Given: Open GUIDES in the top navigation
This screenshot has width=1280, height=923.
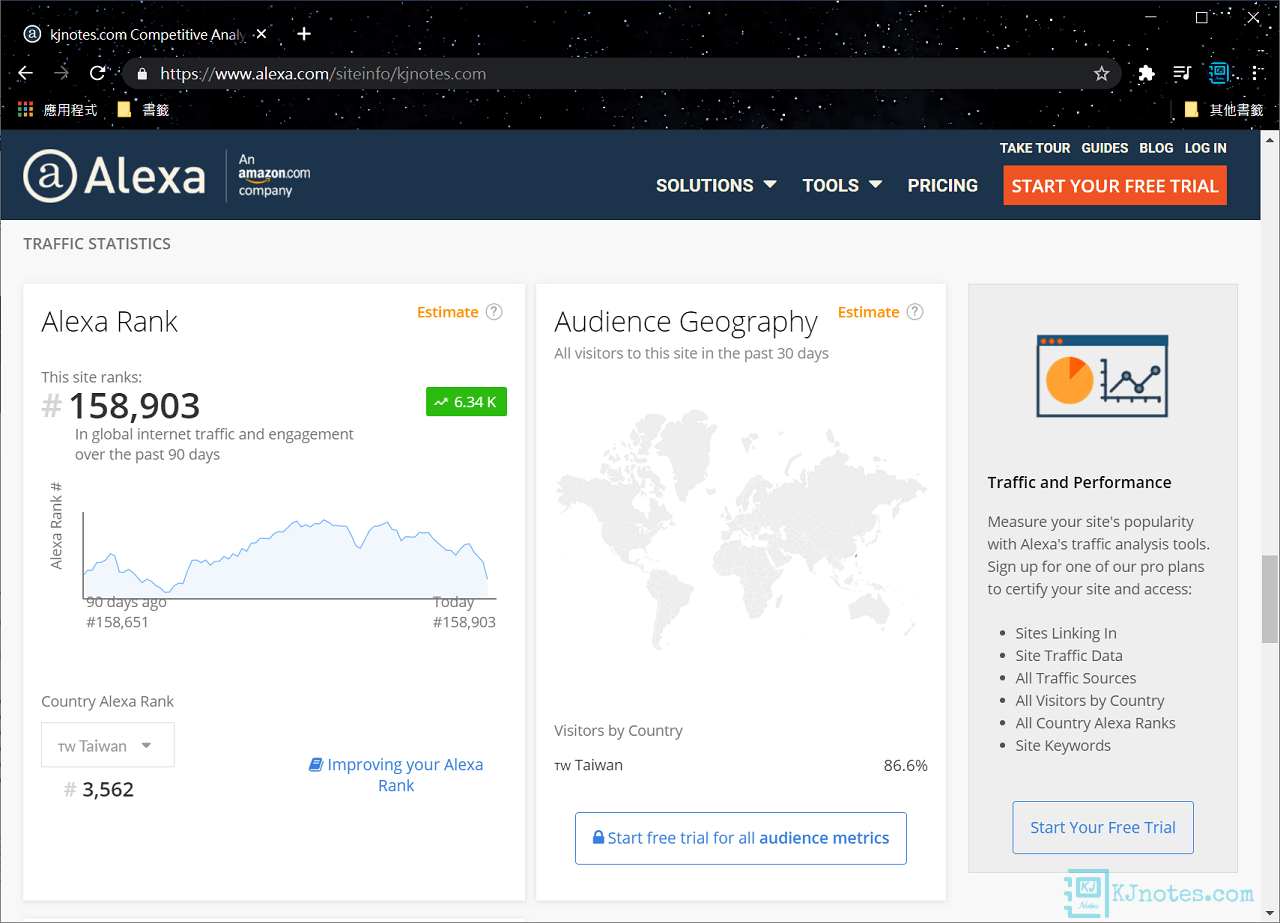Looking at the screenshot, I should [1105, 148].
